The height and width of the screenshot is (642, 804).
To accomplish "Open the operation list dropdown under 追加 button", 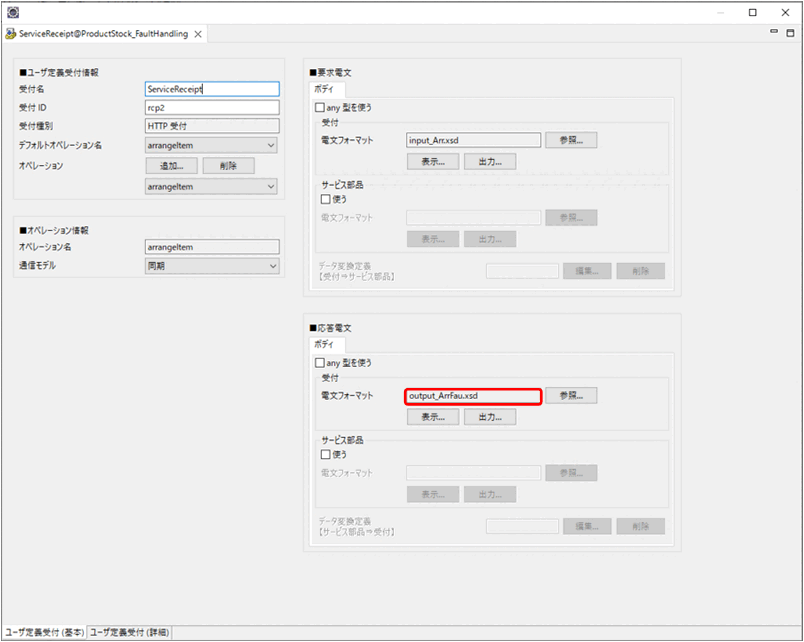I will point(211,187).
